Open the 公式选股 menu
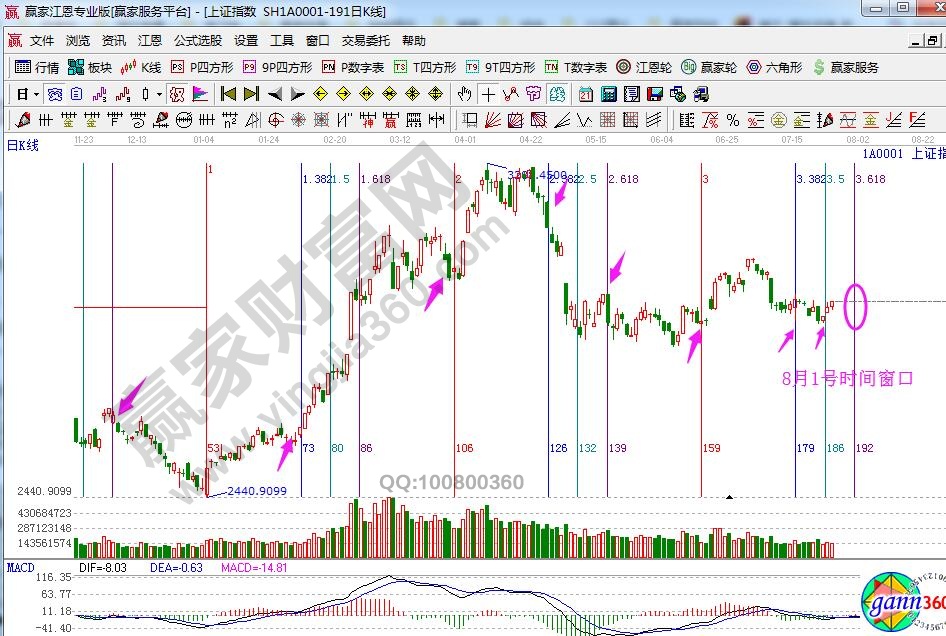The image size is (946, 636). click(x=198, y=41)
